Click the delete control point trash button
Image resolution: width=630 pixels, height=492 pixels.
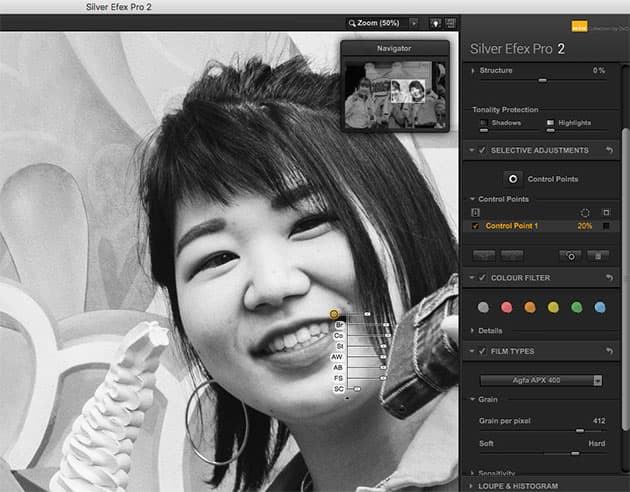click(598, 255)
